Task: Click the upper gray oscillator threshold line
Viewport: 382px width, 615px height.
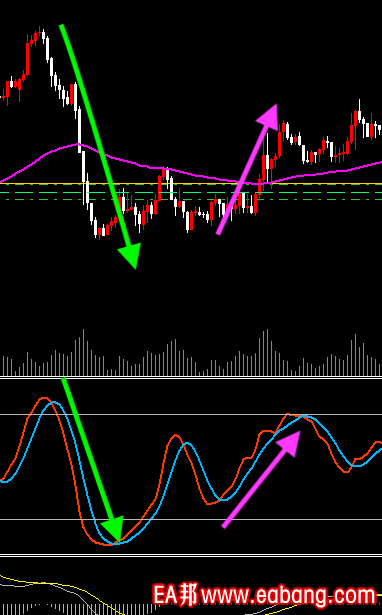Action: 191,414
